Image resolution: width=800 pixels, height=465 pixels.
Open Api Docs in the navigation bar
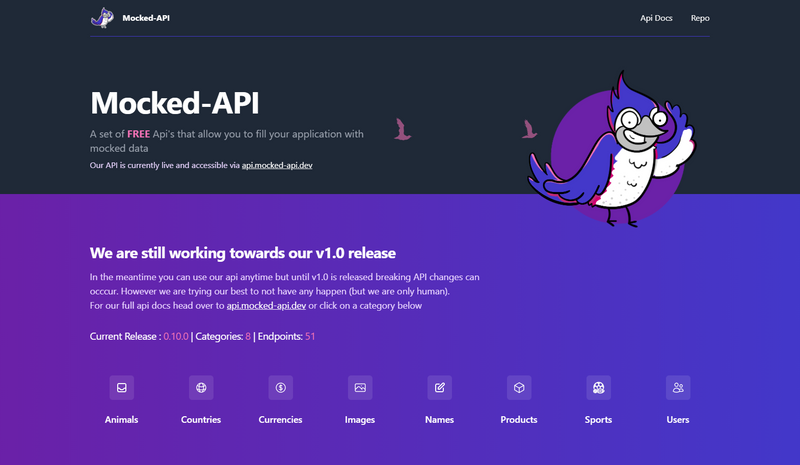pos(656,18)
